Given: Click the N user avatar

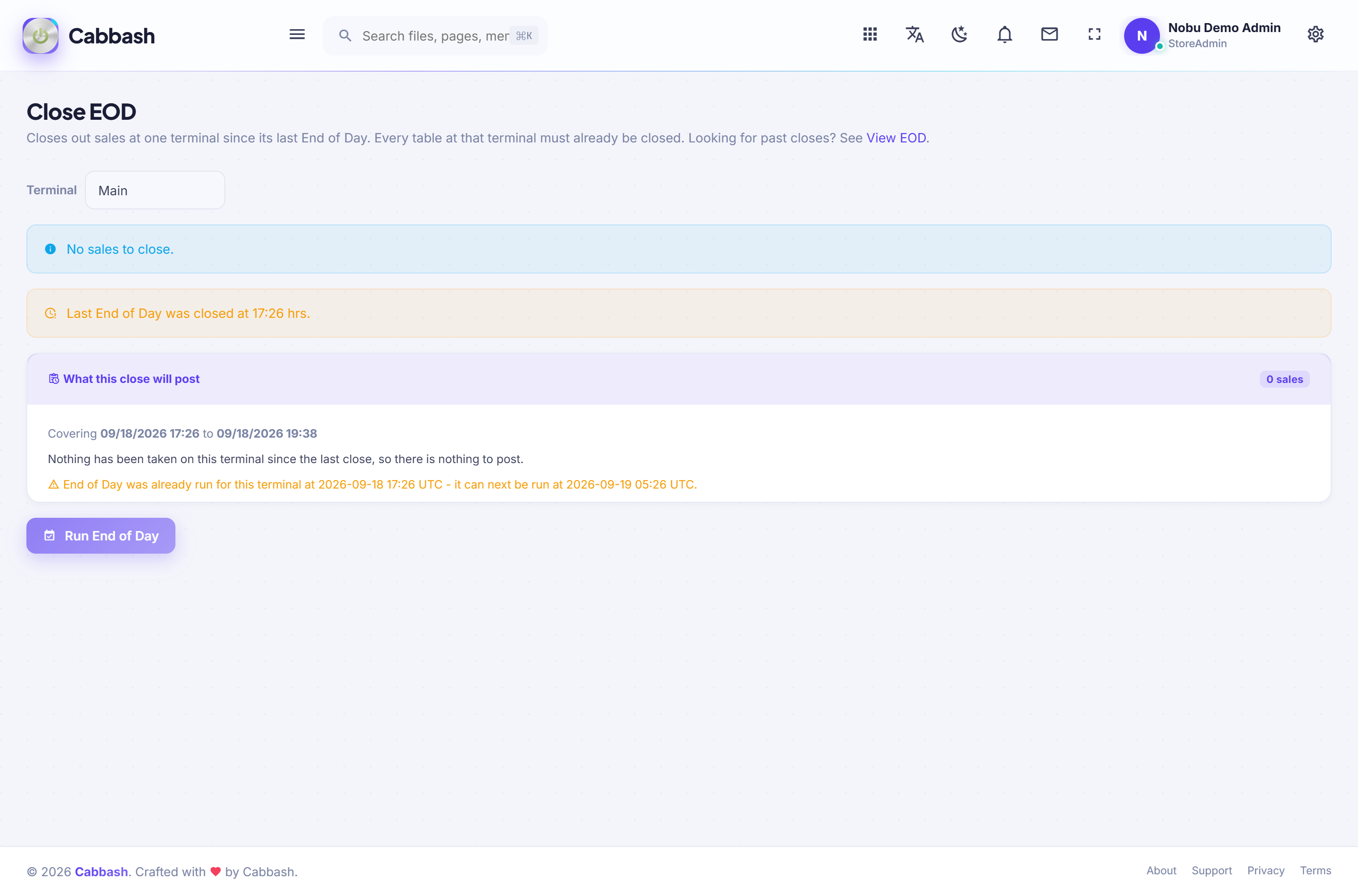Looking at the screenshot, I should tap(1142, 35).
